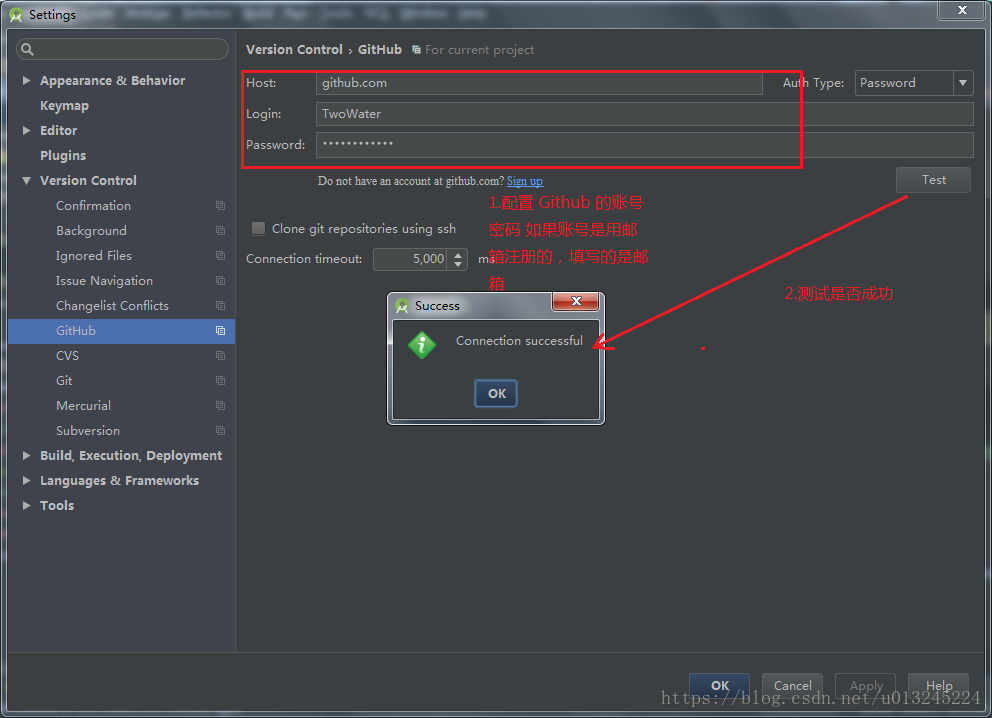This screenshot has height=718, width=992.
Task: Click the Connection timeout value field
Action: (411, 259)
